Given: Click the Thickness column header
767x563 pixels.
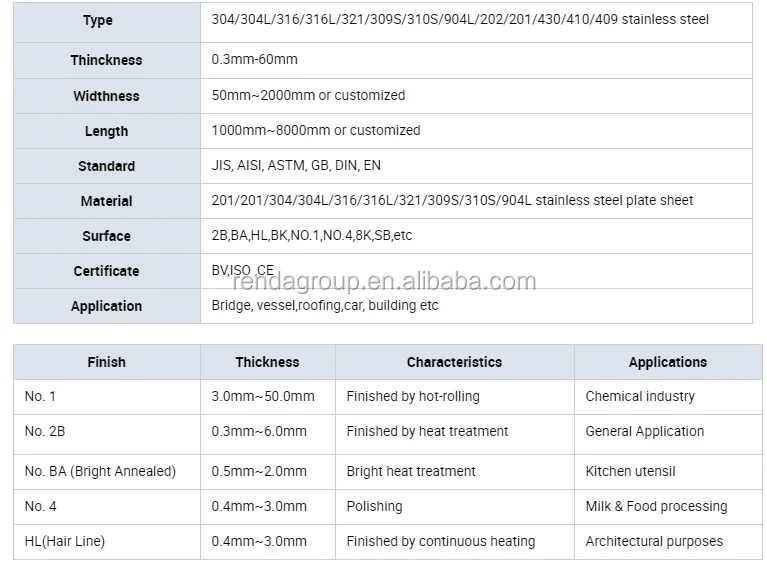Looking at the screenshot, I should coord(267,362).
